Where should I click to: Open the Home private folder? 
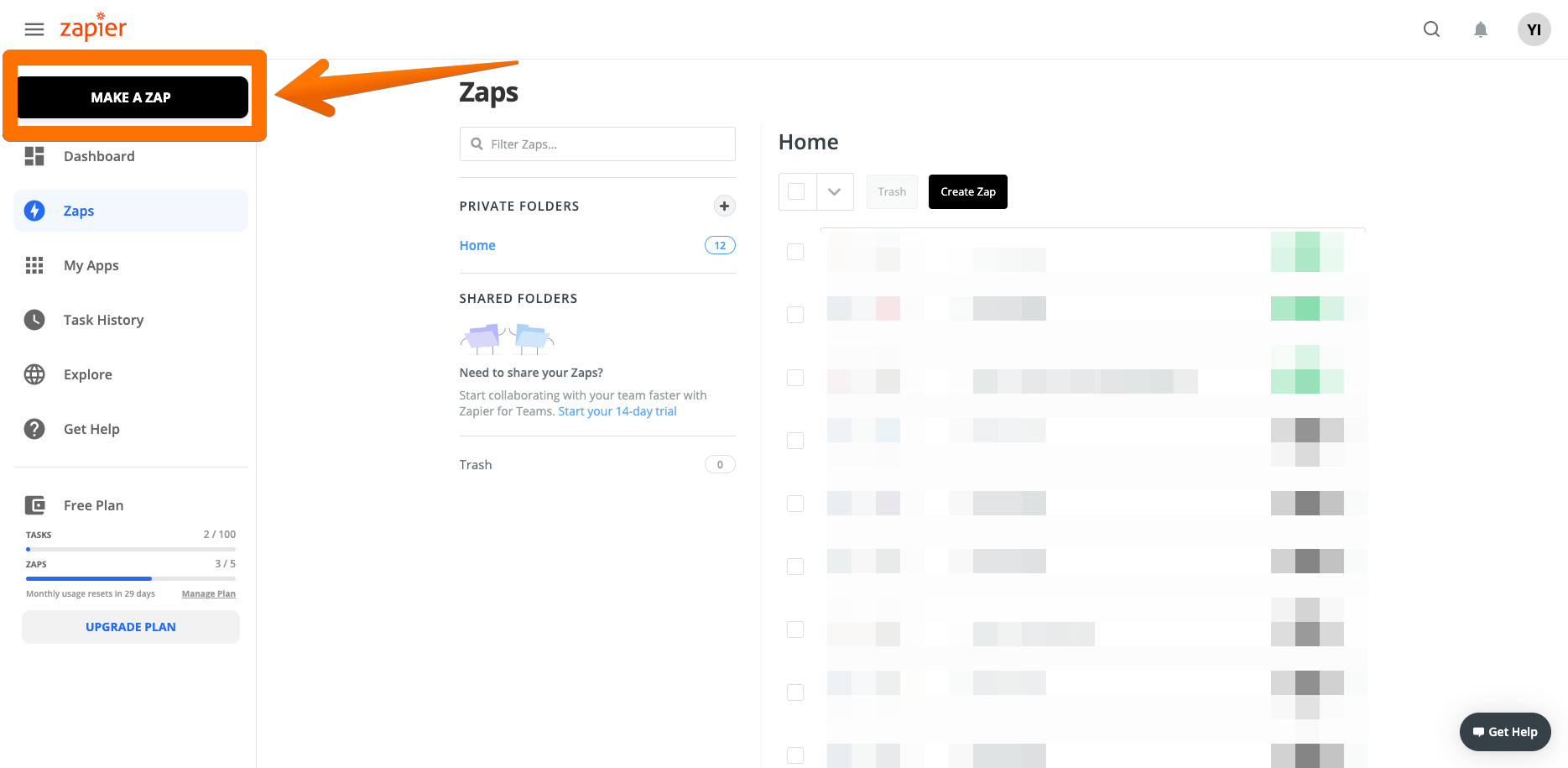point(477,245)
